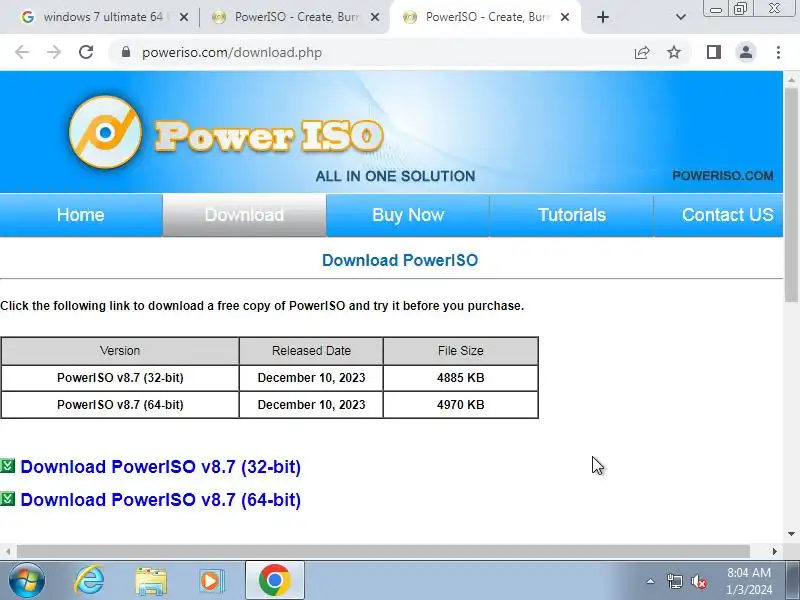Click the Download PowerISO heading
Screen dimensions: 800x600
400,260
